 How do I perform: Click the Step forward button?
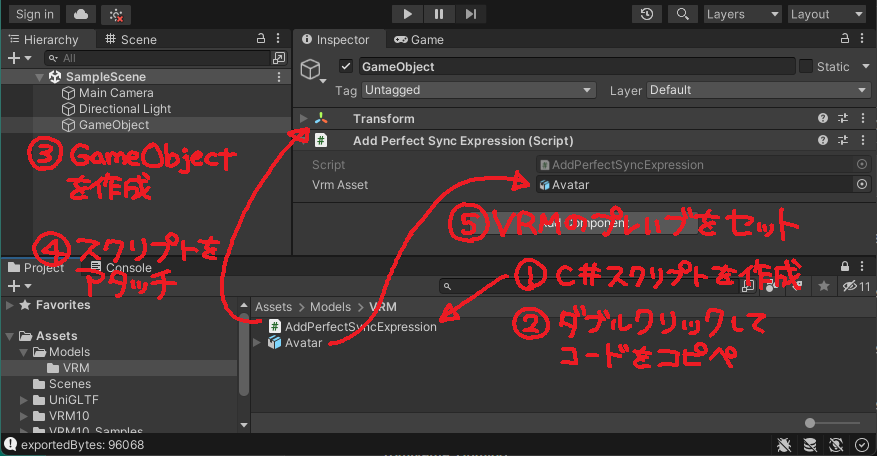pyautogui.click(x=470, y=14)
